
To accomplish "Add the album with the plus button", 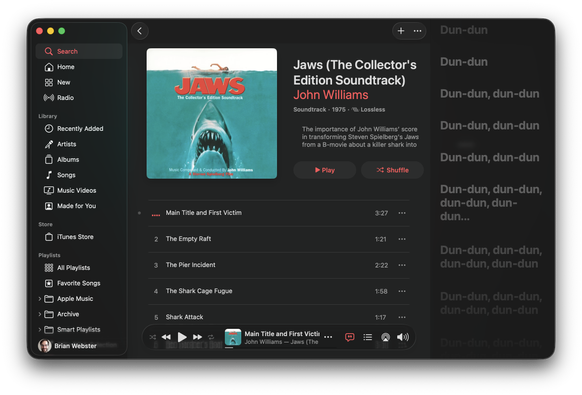I will [401, 31].
